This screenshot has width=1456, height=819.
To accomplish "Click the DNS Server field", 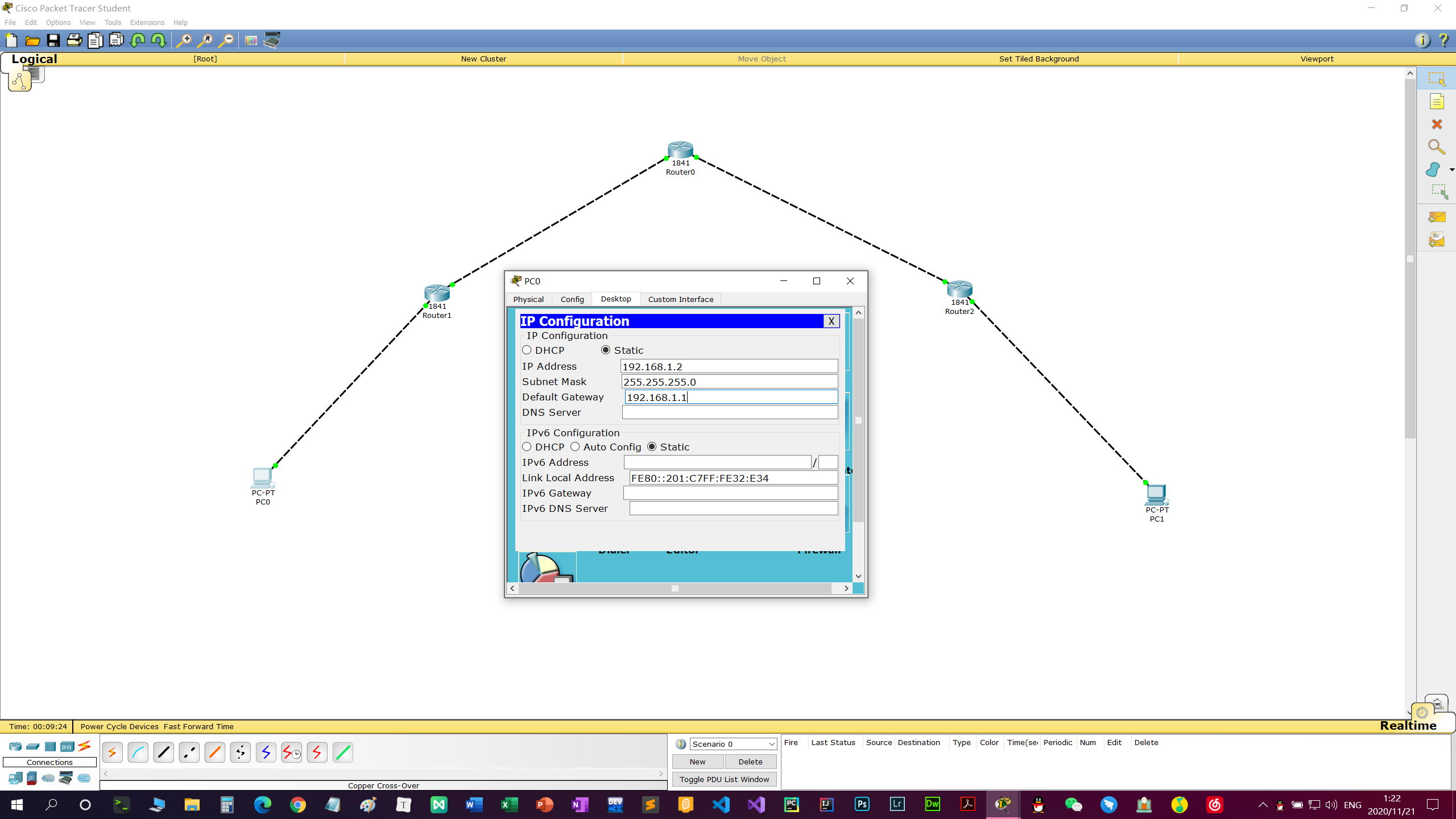I will pyautogui.click(x=730, y=412).
